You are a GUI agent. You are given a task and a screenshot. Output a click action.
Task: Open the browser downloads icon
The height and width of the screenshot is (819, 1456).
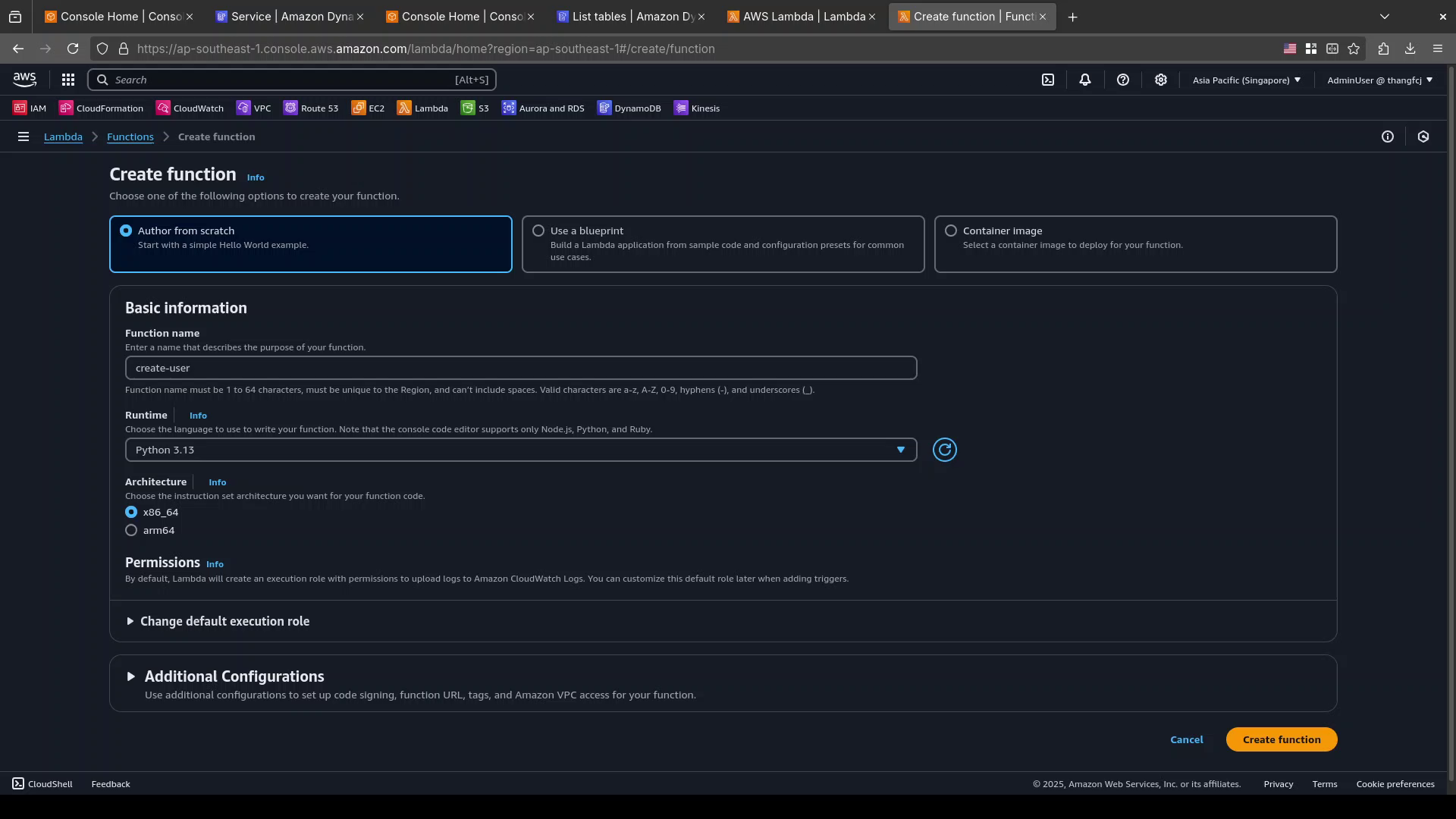point(1410,49)
